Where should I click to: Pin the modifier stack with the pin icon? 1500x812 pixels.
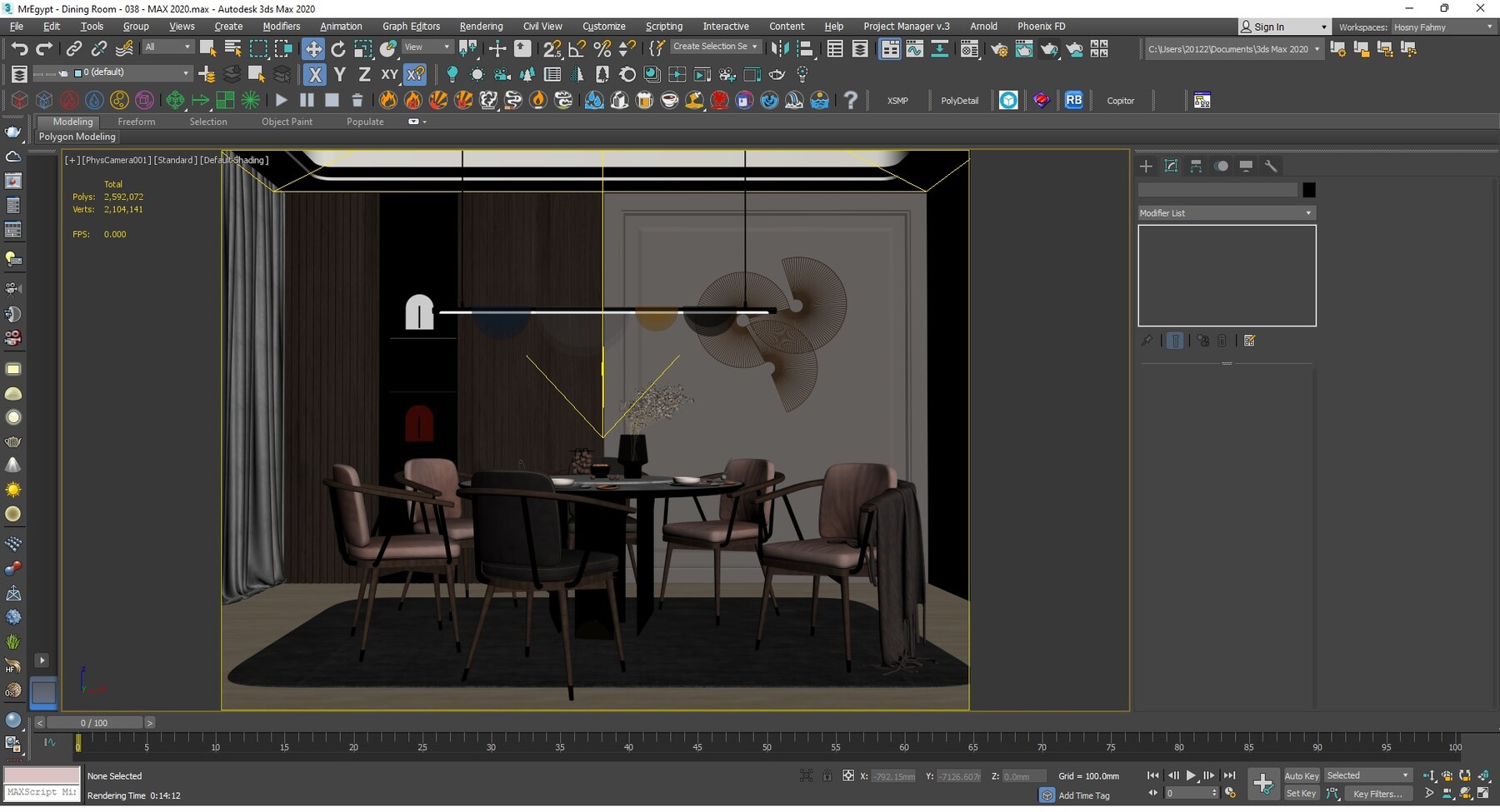(1147, 340)
